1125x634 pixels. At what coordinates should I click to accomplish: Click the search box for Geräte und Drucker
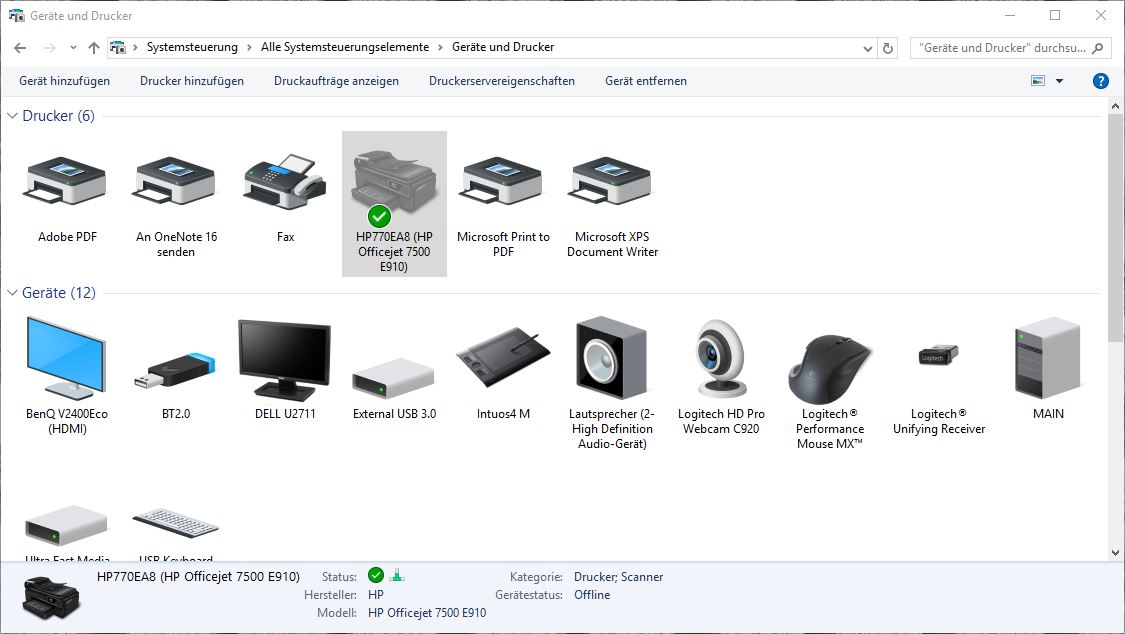[x=1011, y=48]
